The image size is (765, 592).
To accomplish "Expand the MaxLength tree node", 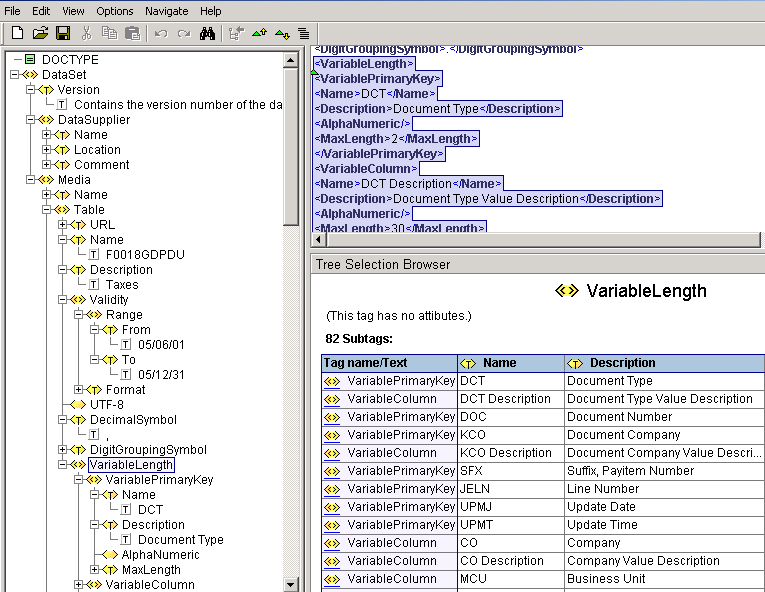I will (95, 570).
